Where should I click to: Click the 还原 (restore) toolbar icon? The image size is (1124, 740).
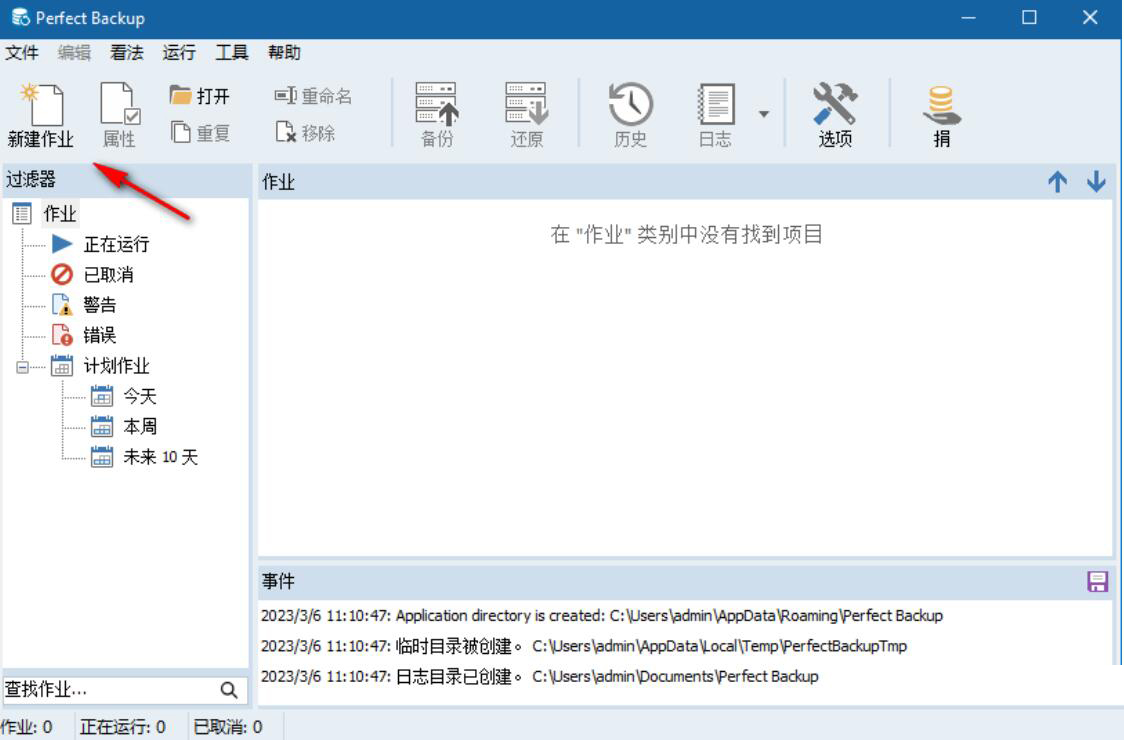click(x=527, y=115)
